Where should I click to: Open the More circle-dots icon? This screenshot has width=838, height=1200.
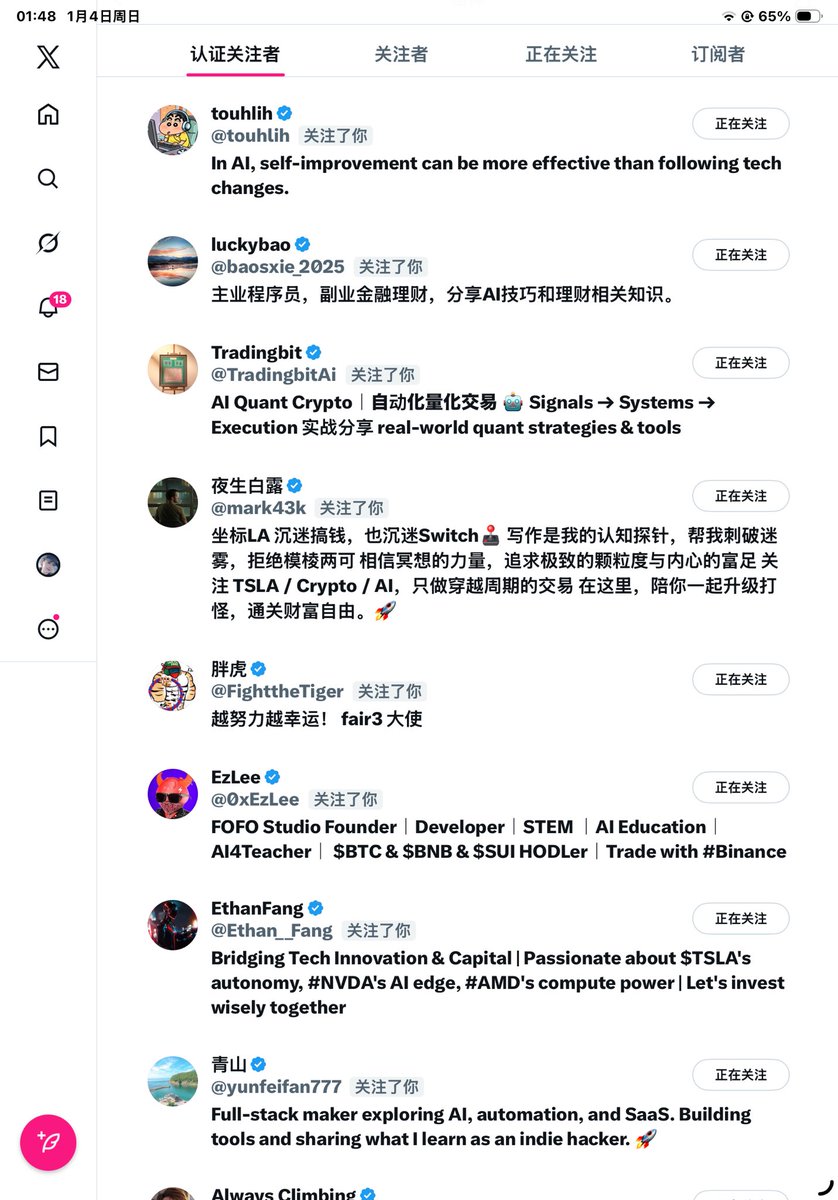click(48, 628)
